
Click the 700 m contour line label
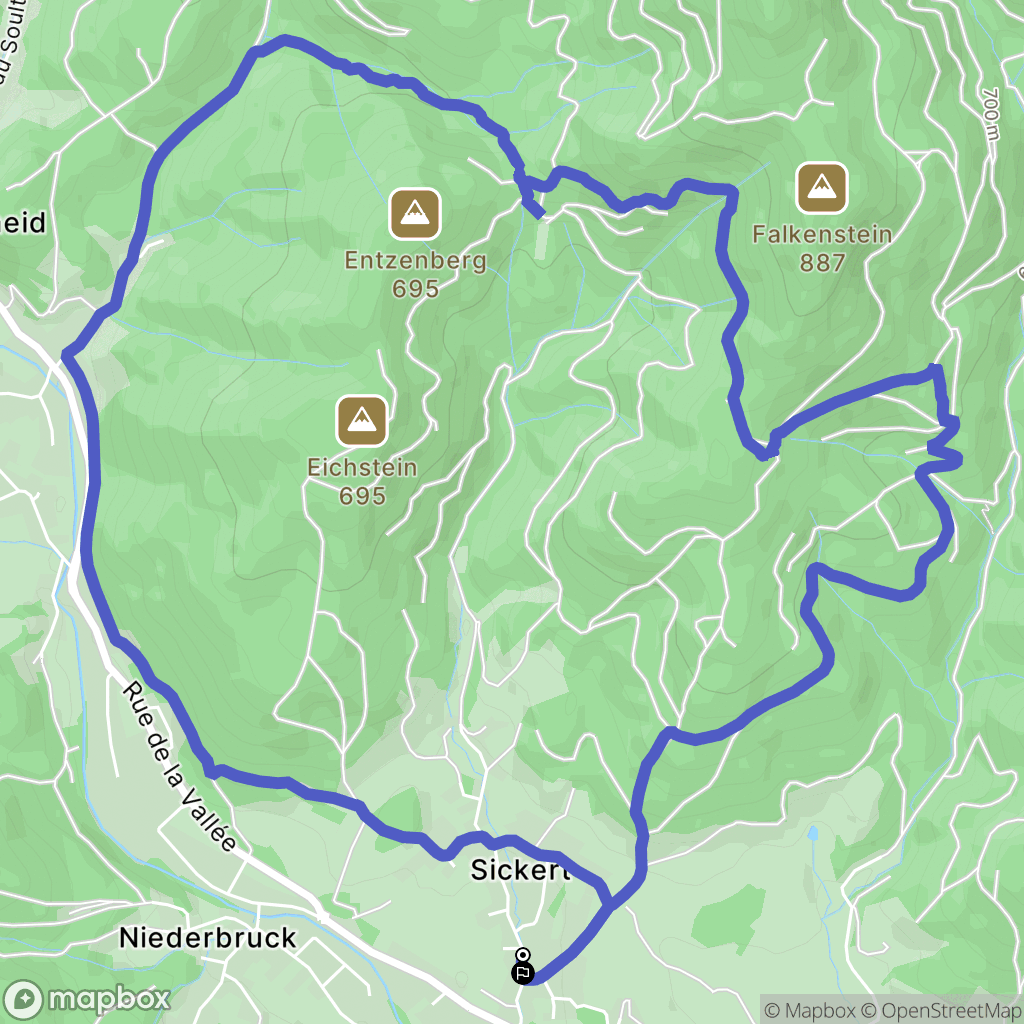991,114
